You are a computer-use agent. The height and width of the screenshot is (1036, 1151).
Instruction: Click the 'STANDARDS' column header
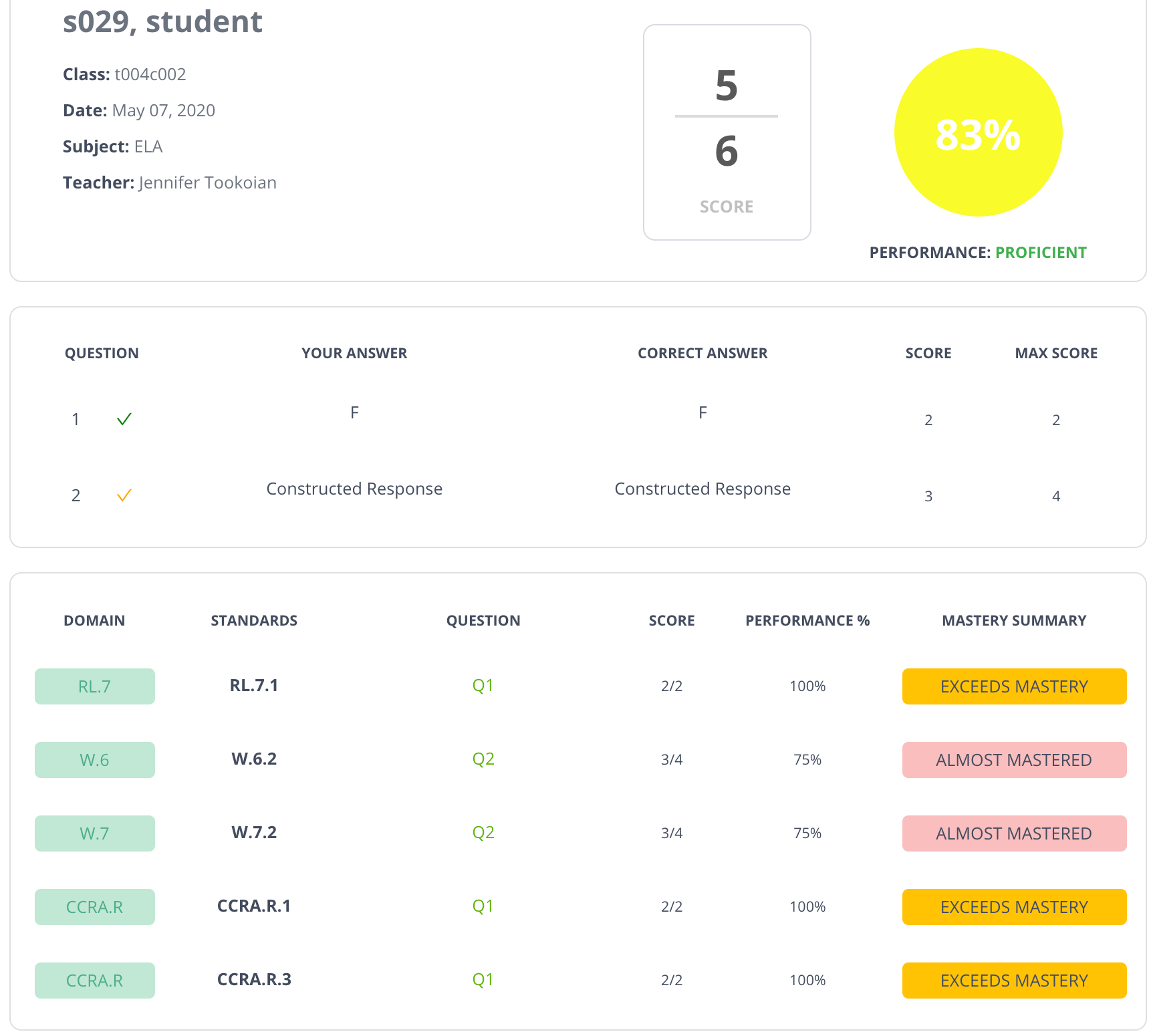(x=254, y=621)
